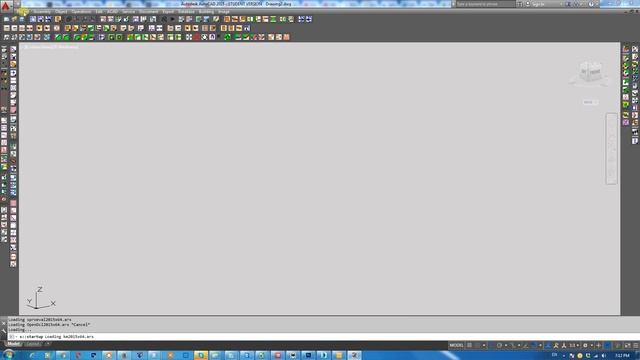Open the Document menu
640x360 pixels.
click(x=148, y=12)
